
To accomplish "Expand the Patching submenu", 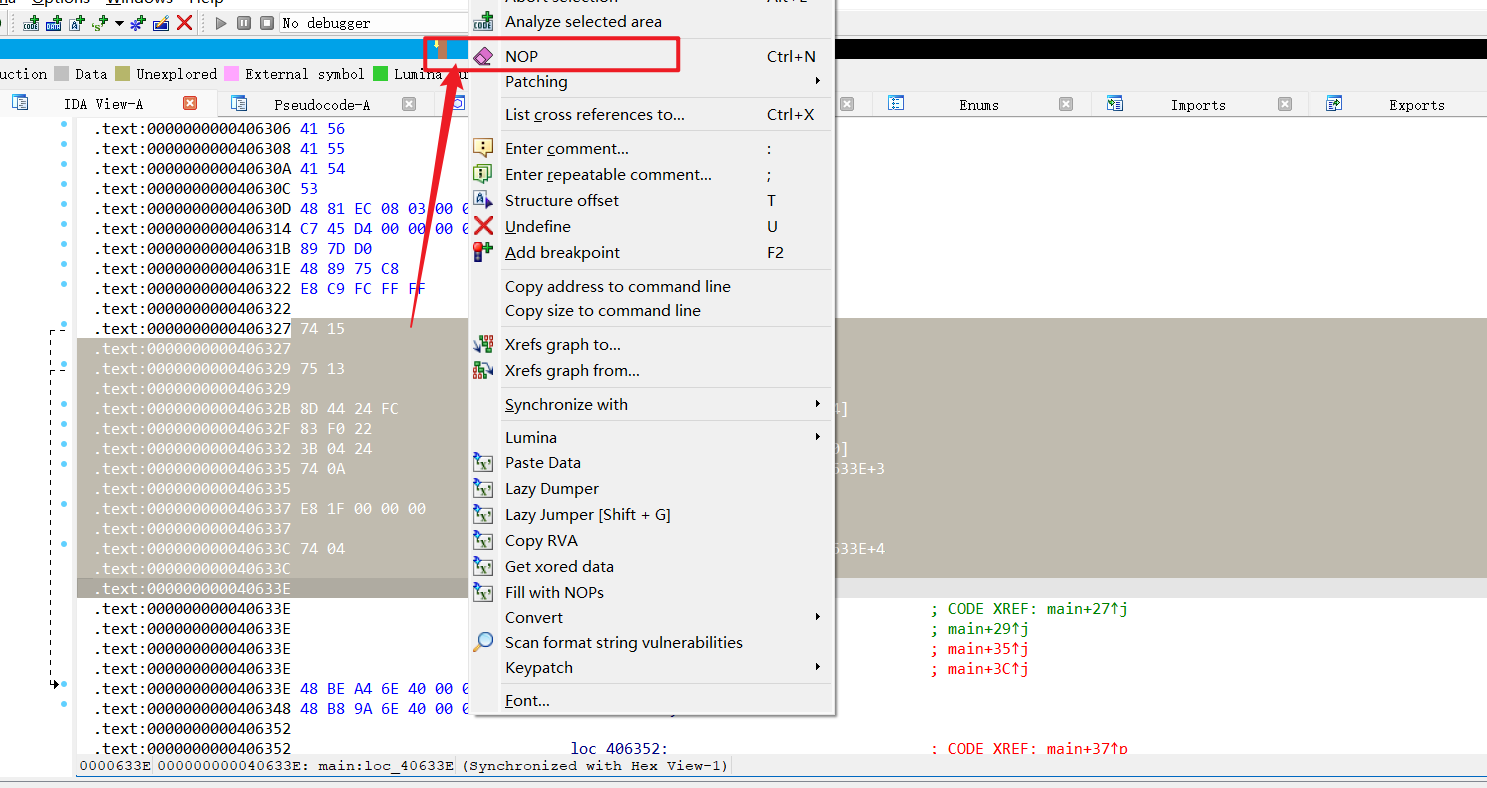I will coord(651,81).
